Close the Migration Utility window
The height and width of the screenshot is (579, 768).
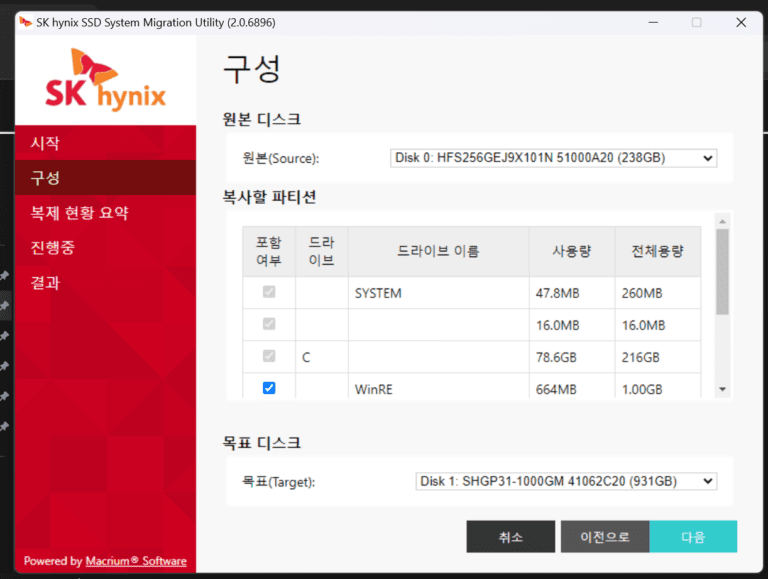741,23
